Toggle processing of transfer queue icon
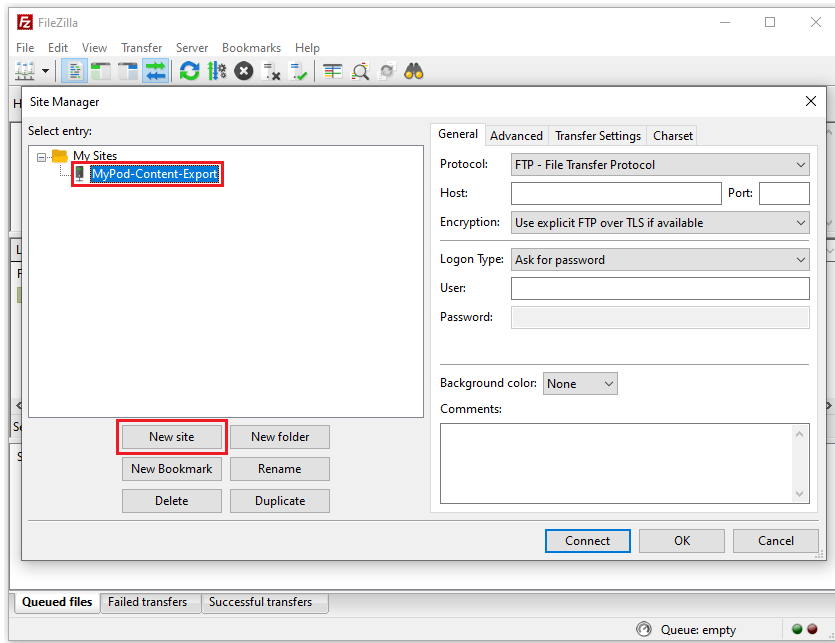835x643 pixels. point(217,71)
